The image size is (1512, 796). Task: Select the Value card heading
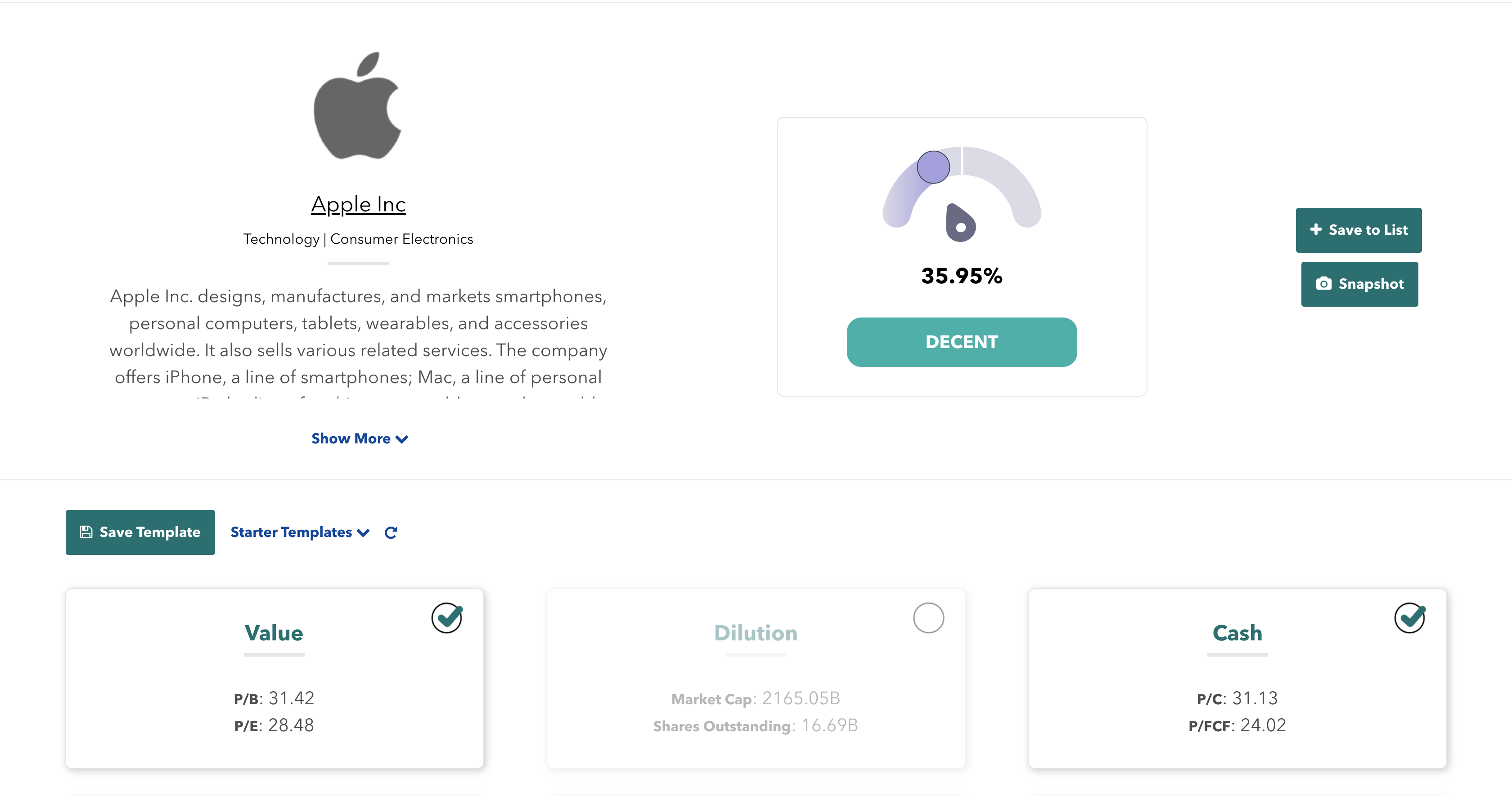pyautogui.click(x=274, y=633)
